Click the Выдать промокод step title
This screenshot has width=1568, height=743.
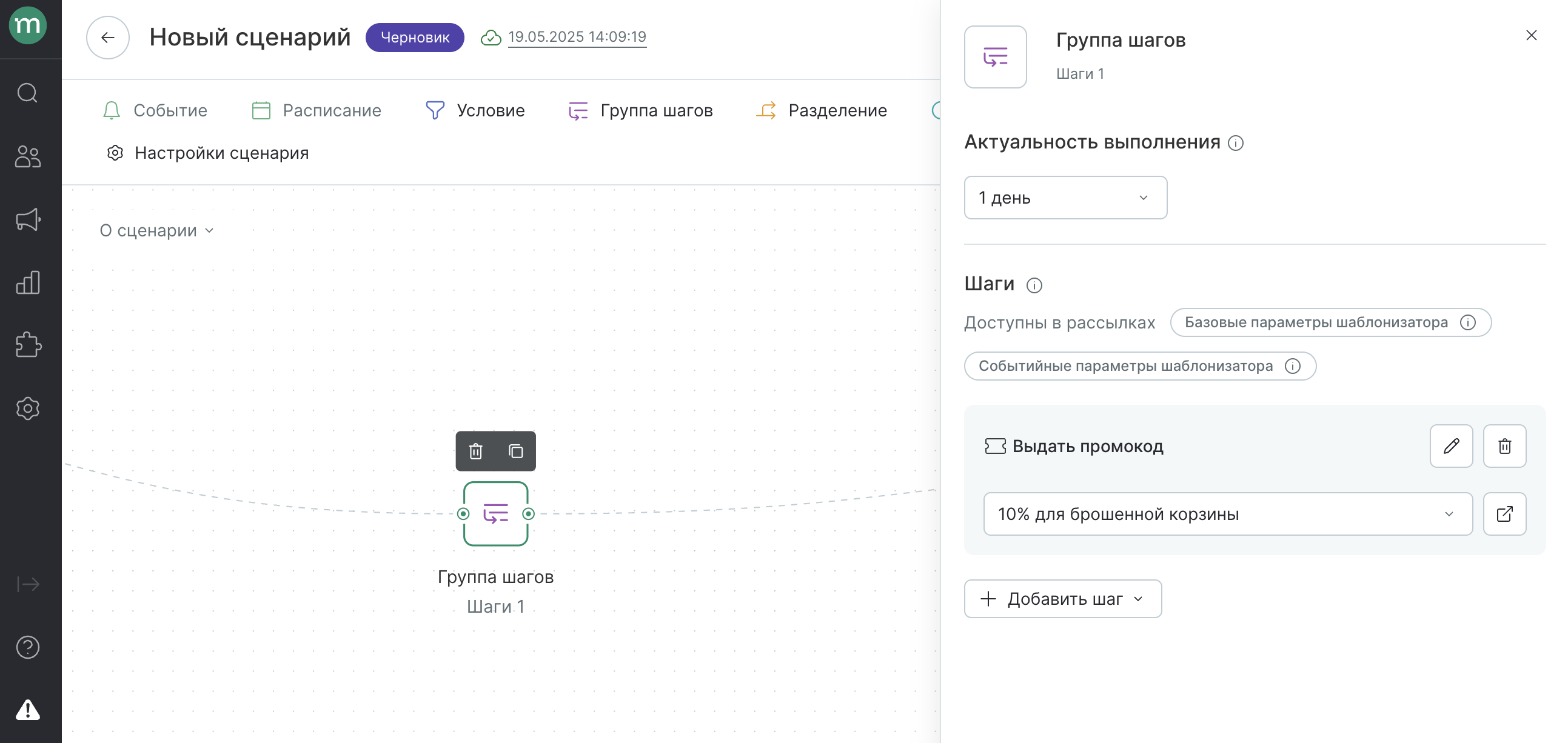[x=1088, y=447]
